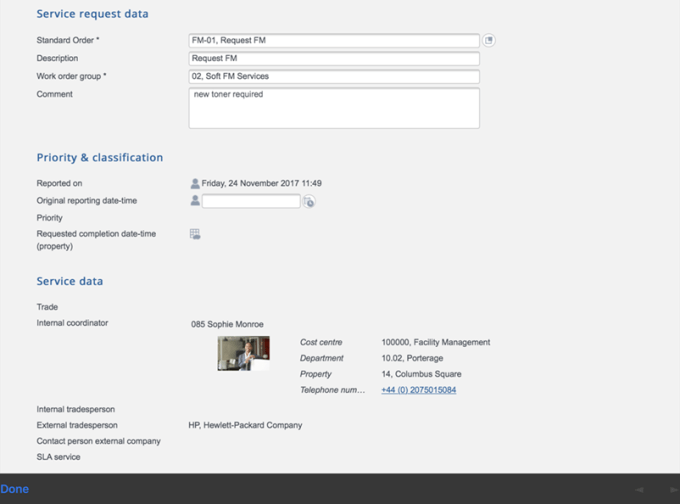
Task: Edit the Description field
Action: pos(334,59)
